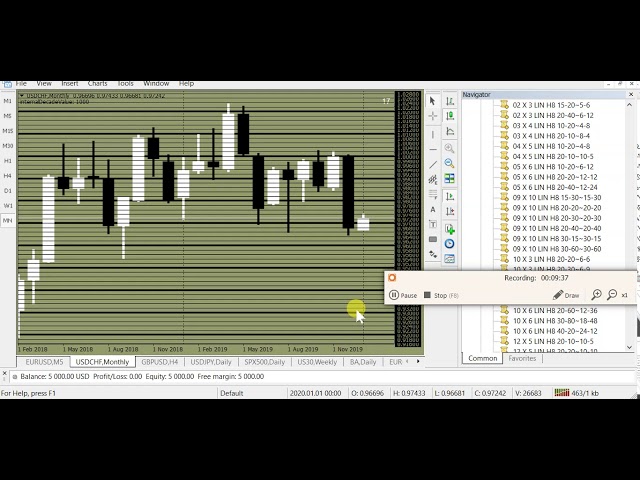Select the text label tool (A)
This screenshot has height=480, width=640.
point(432,210)
